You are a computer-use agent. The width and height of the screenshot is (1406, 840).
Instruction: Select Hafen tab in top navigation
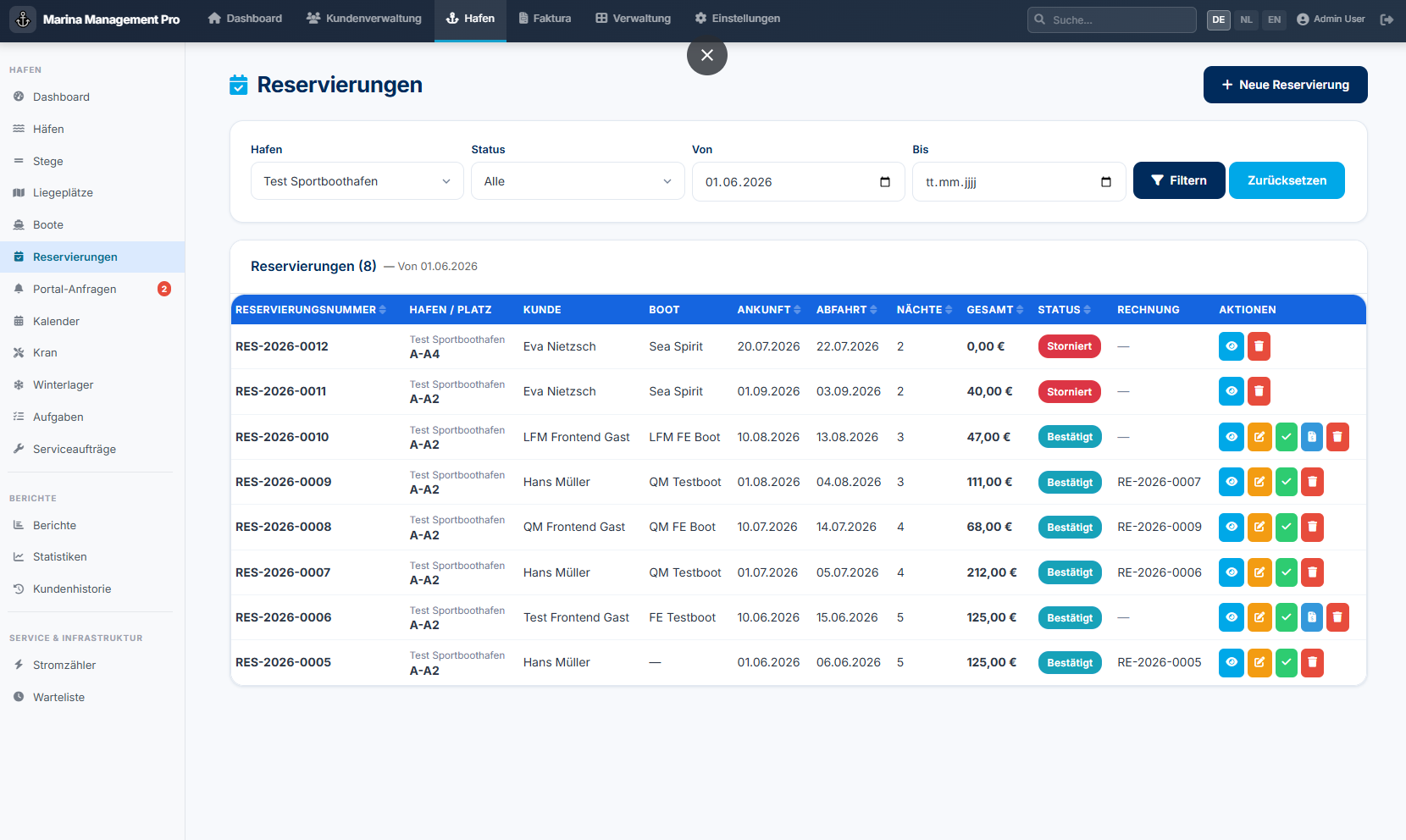tap(470, 19)
